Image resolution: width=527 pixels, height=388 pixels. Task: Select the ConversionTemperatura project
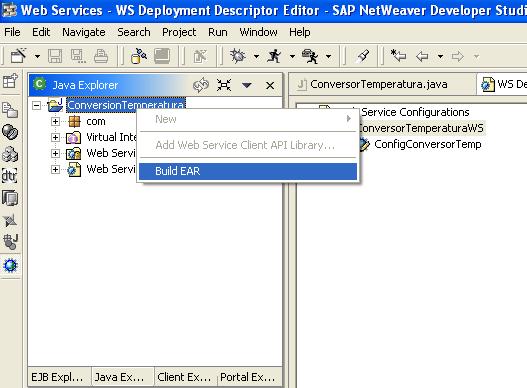[x=126, y=105]
